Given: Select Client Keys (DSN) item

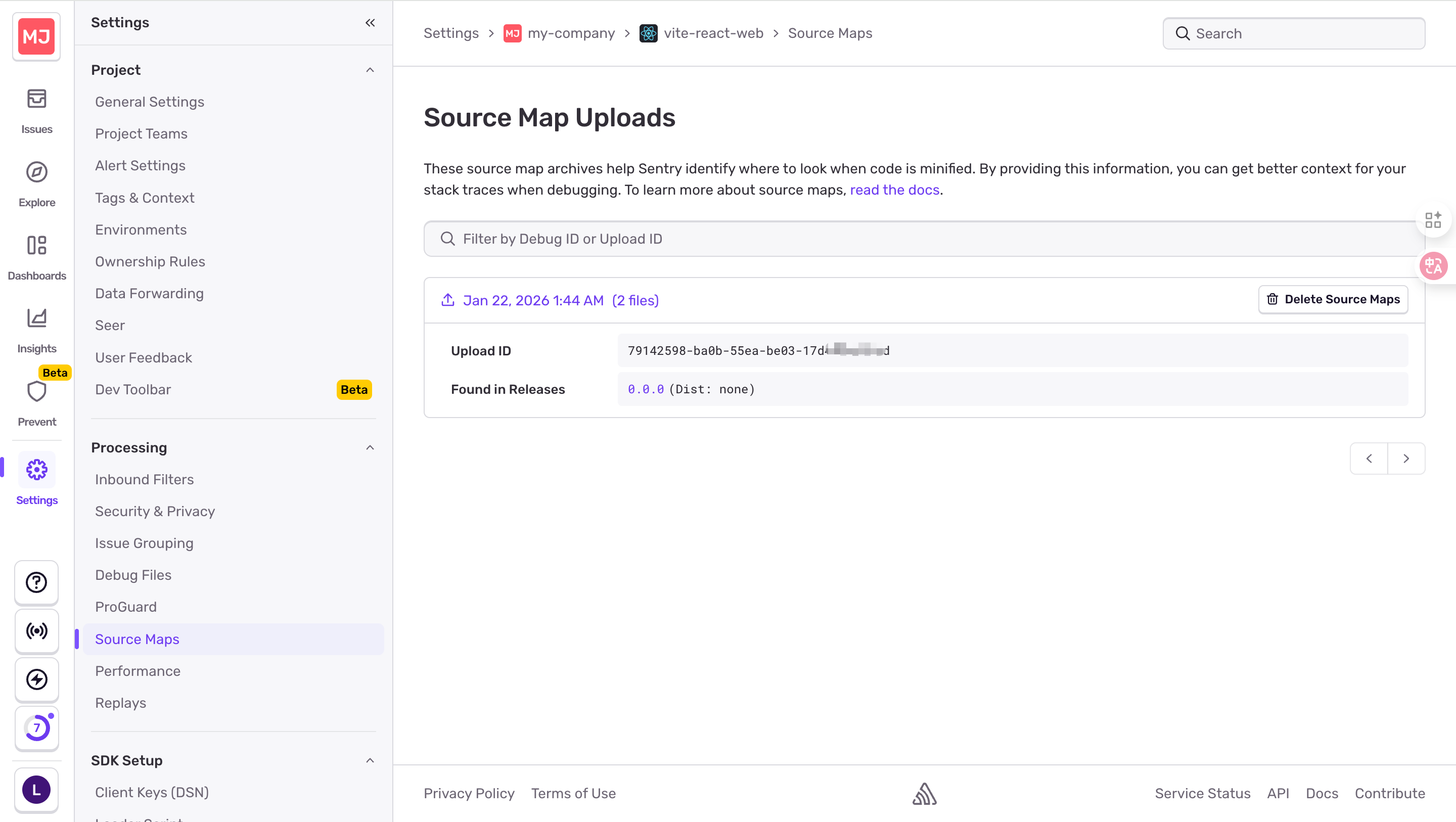Looking at the screenshot, I should pyautogui.click(x=152, y=793).
